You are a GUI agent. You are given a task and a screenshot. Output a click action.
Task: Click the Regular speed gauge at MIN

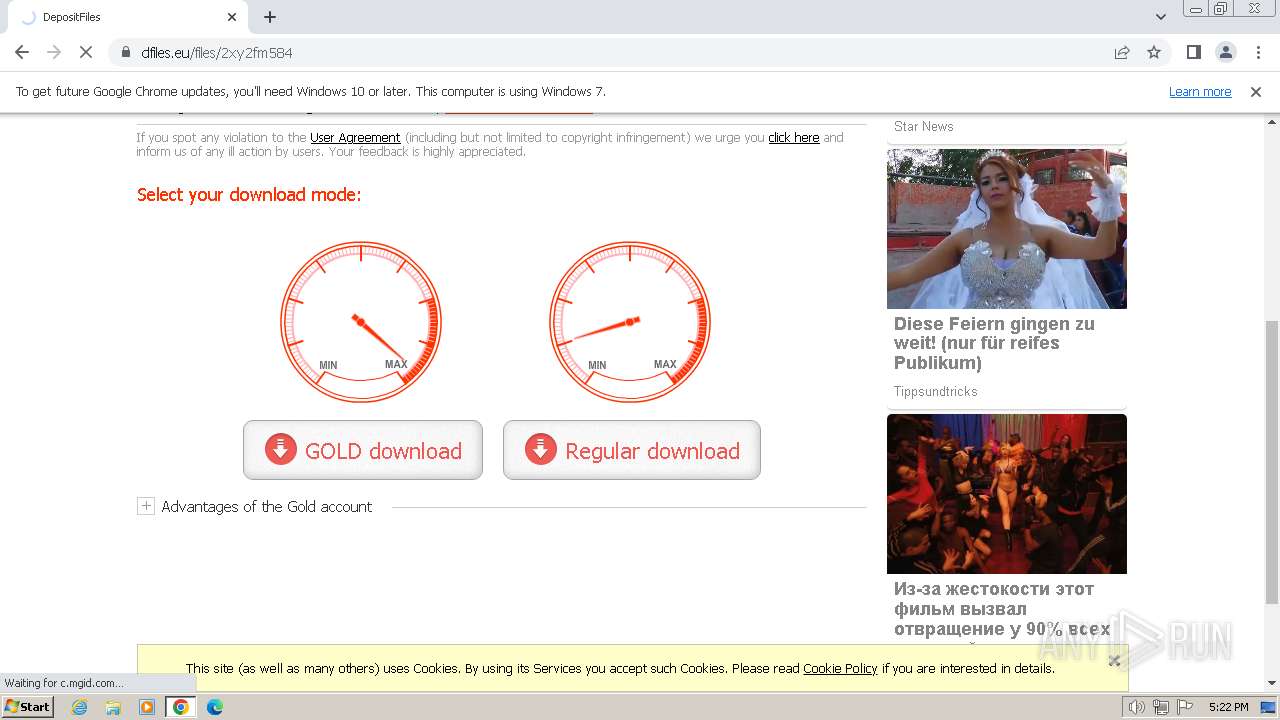[630, 322]
